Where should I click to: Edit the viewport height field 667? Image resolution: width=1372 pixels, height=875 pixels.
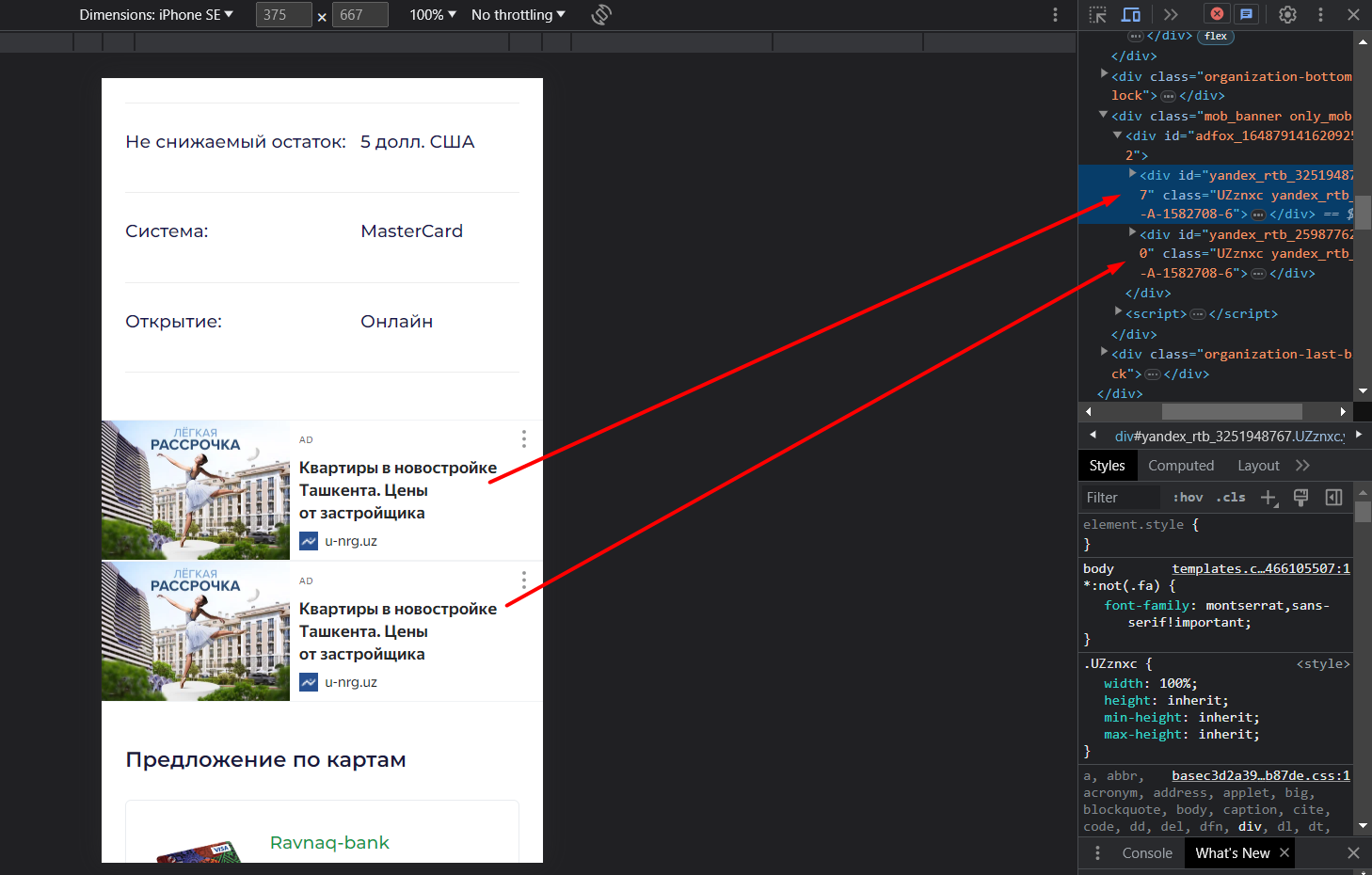(359, 14)
